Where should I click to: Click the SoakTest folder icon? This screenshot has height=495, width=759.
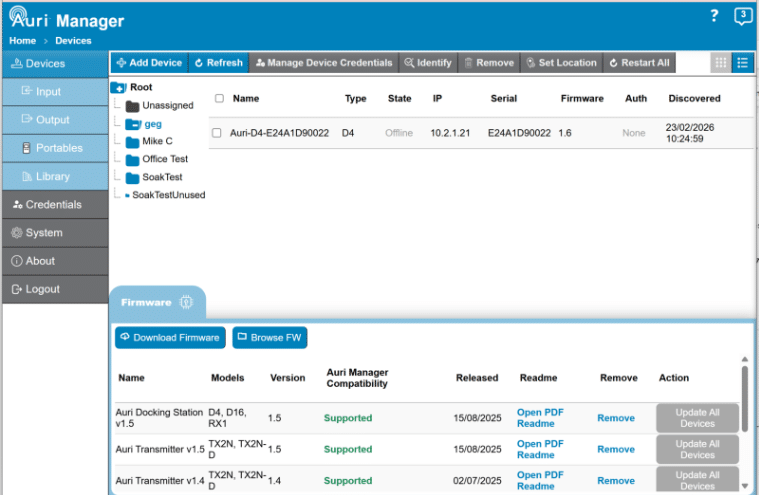pyautogui.click(x=132, y=178)
